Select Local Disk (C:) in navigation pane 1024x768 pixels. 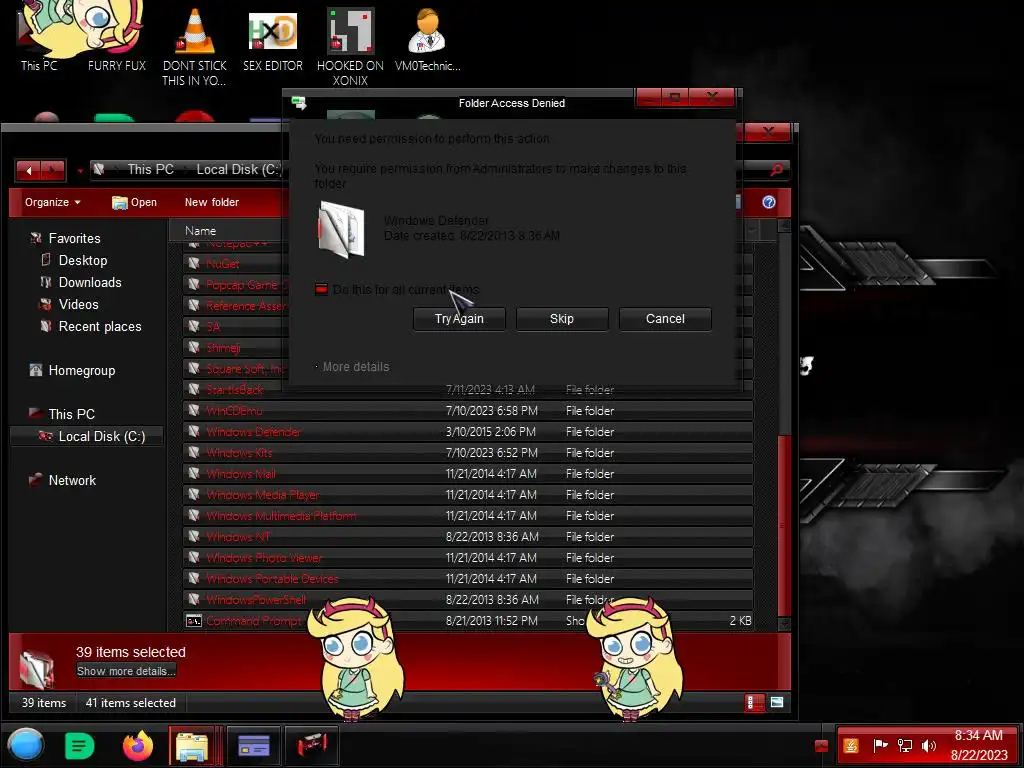(87, 436)
